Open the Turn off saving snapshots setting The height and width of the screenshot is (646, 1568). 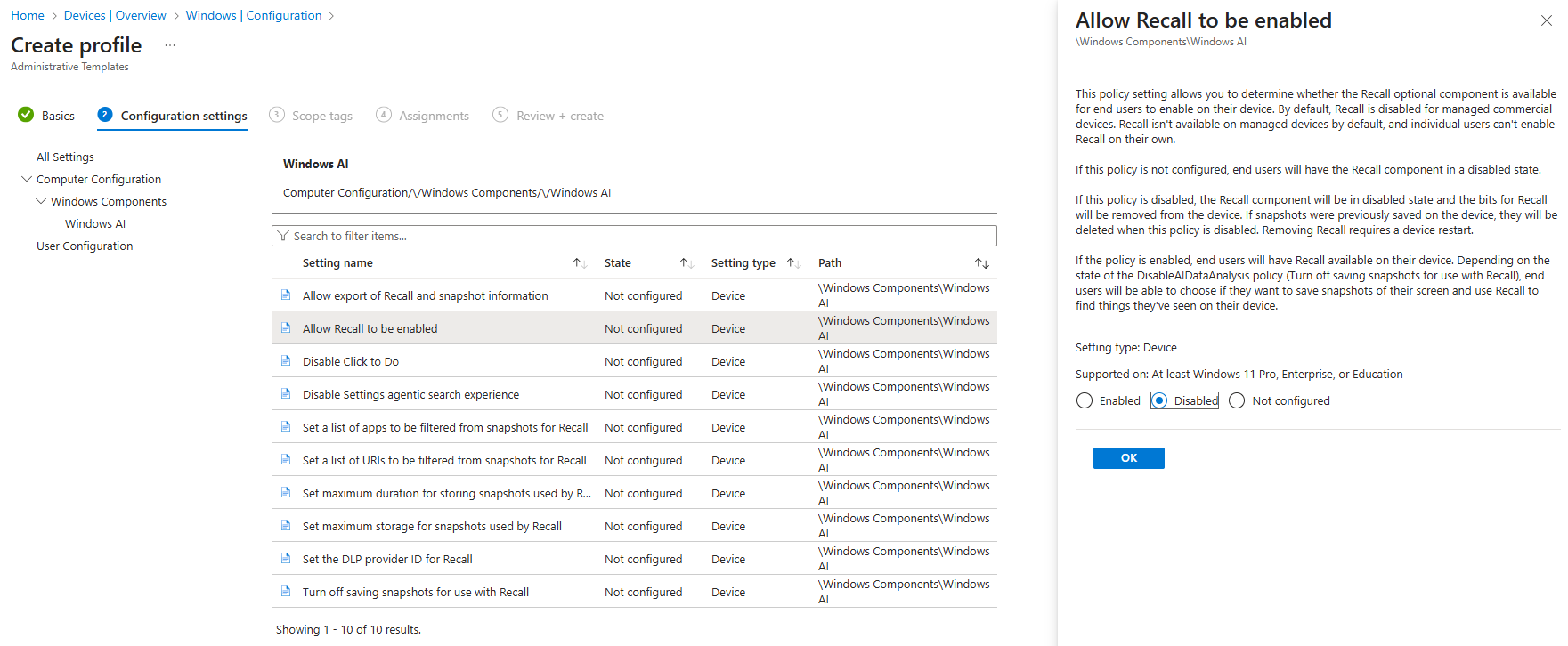coord(416,593)
